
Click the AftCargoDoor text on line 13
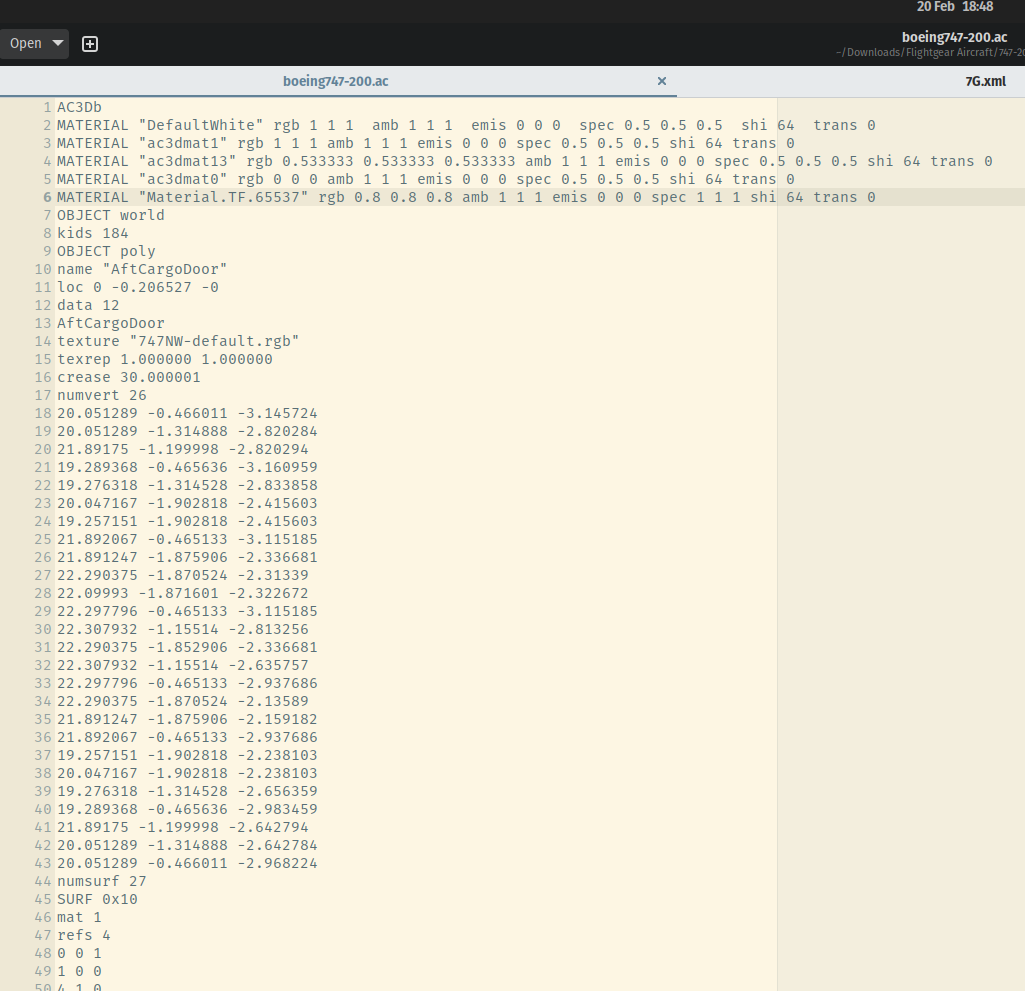[110, 323]
